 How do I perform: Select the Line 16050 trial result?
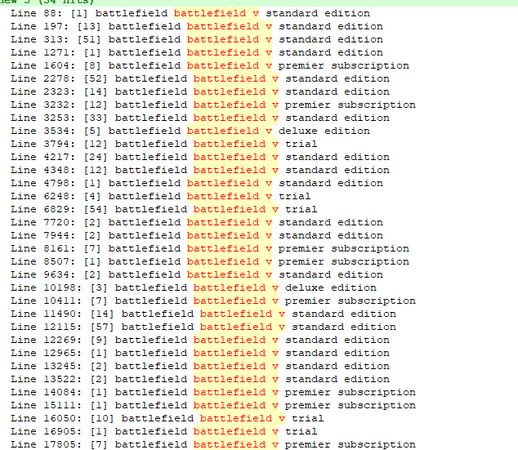pyautogui.click(x=167, y=418)
